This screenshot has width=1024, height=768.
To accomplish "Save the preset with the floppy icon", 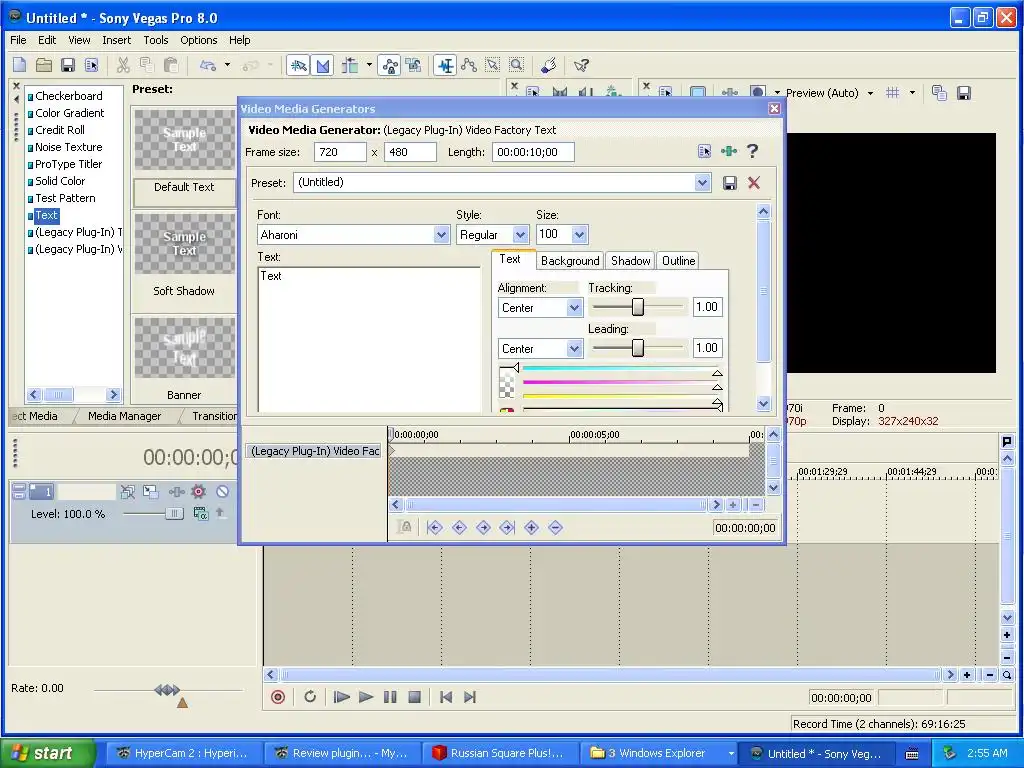I will coord(730,183).
